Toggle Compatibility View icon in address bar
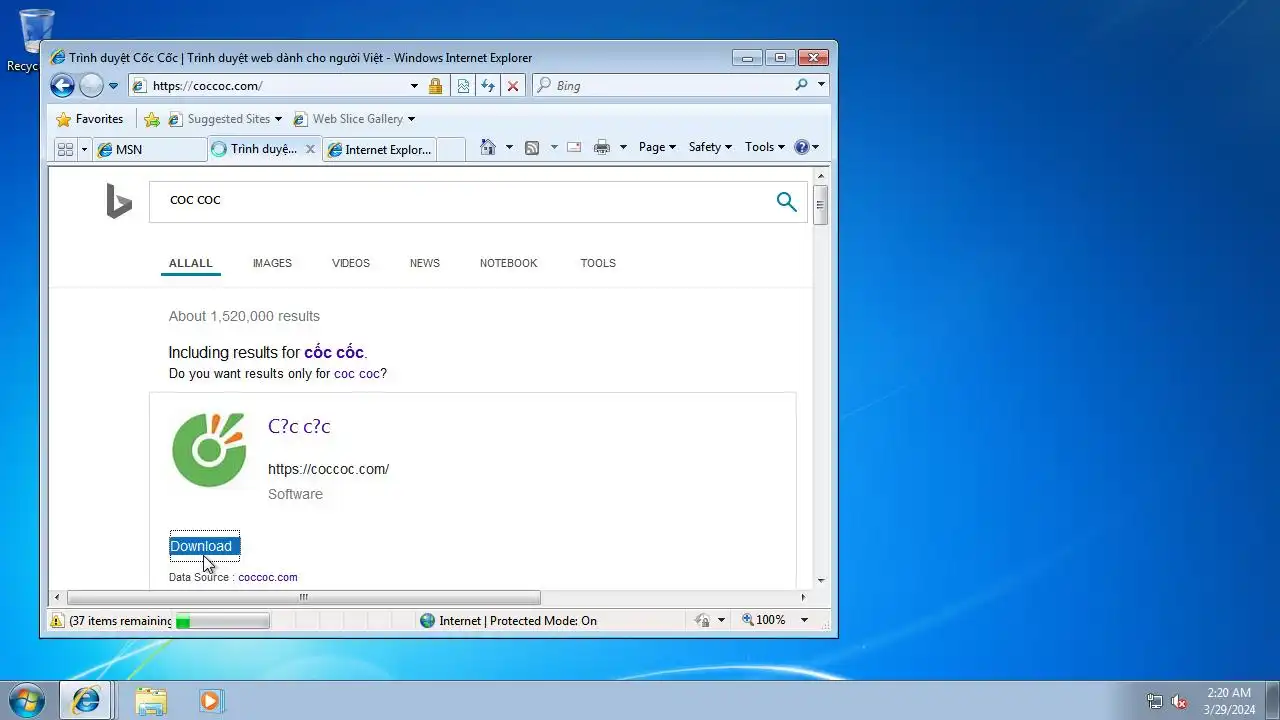 (463, 86)
